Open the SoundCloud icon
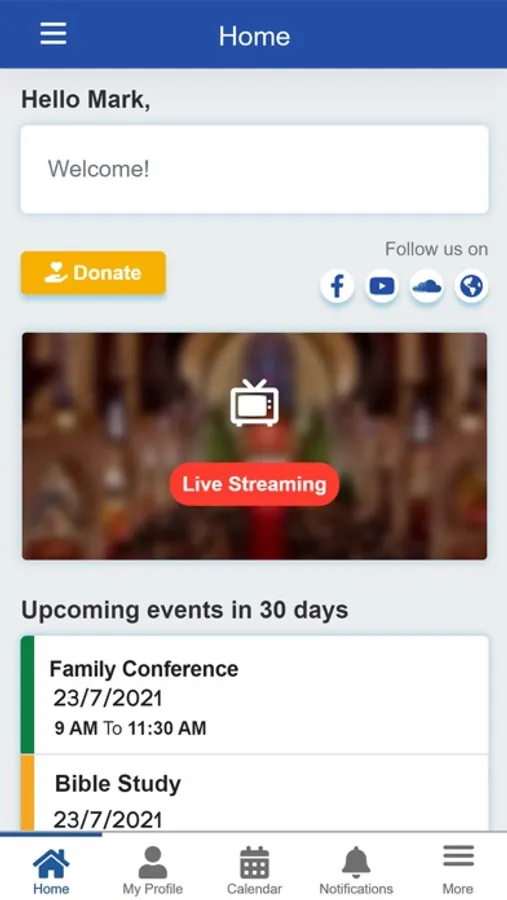The image size is (507, 900). 427,286
